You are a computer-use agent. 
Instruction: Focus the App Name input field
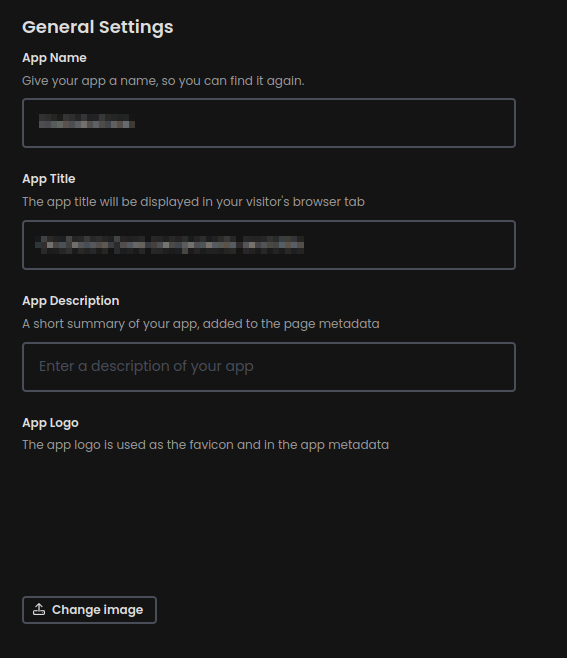tap(269, 123)
